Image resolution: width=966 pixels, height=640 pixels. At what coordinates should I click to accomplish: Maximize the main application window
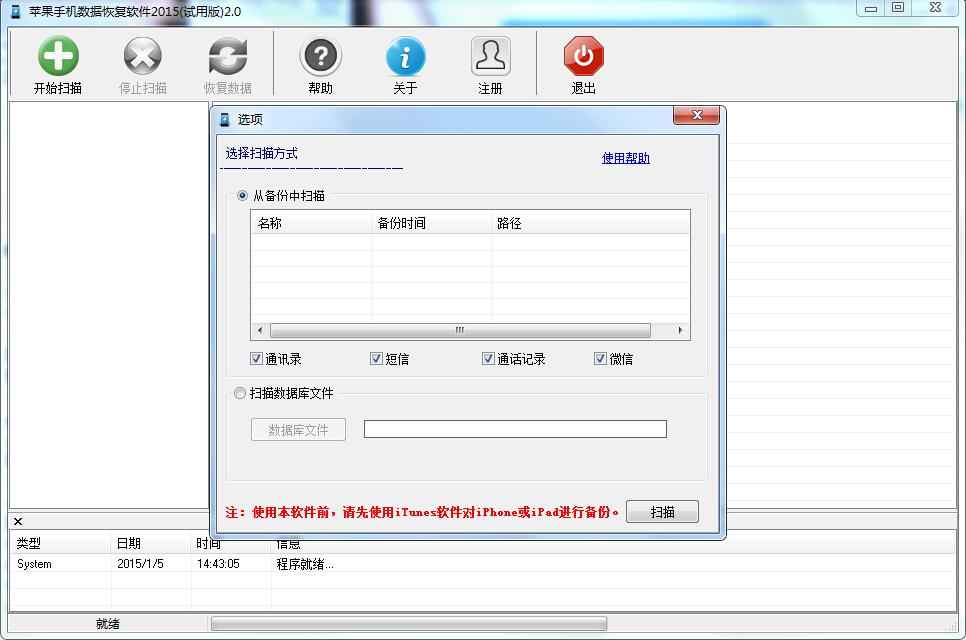pos(898,8)
